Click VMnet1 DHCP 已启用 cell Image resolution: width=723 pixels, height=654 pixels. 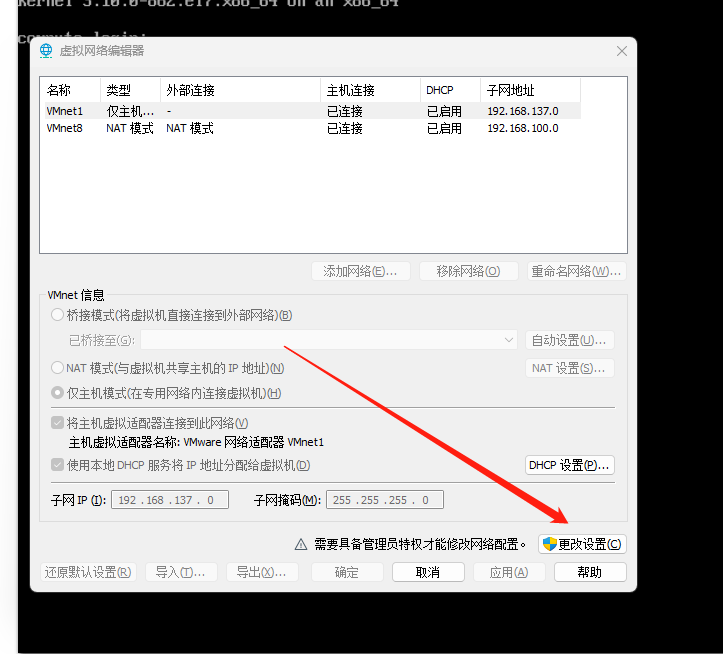click(x=444, y=111)
